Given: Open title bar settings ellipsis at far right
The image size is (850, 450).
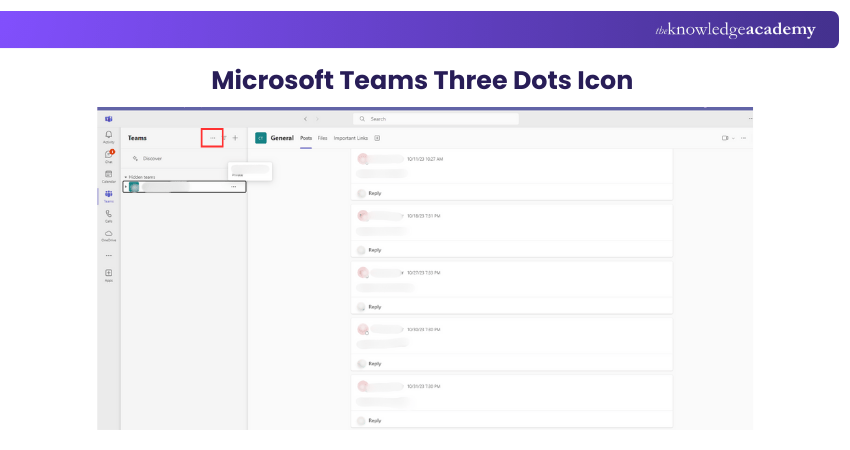Looking at the screenshot, I should pyautogui.click(x=750, y=119).
